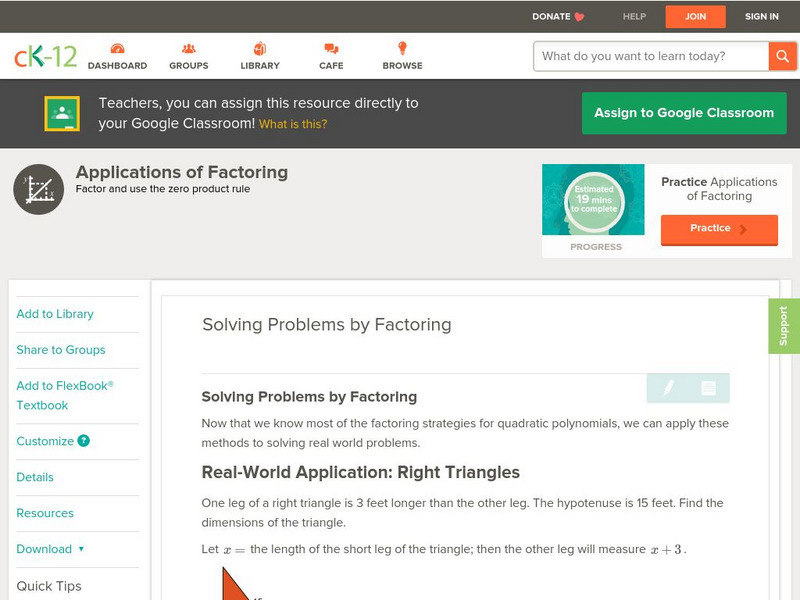This screenshot has width=800, height=600.
Task: Click 'Real-World Application: Right Triangles' heading
Action: pos(361,472)
